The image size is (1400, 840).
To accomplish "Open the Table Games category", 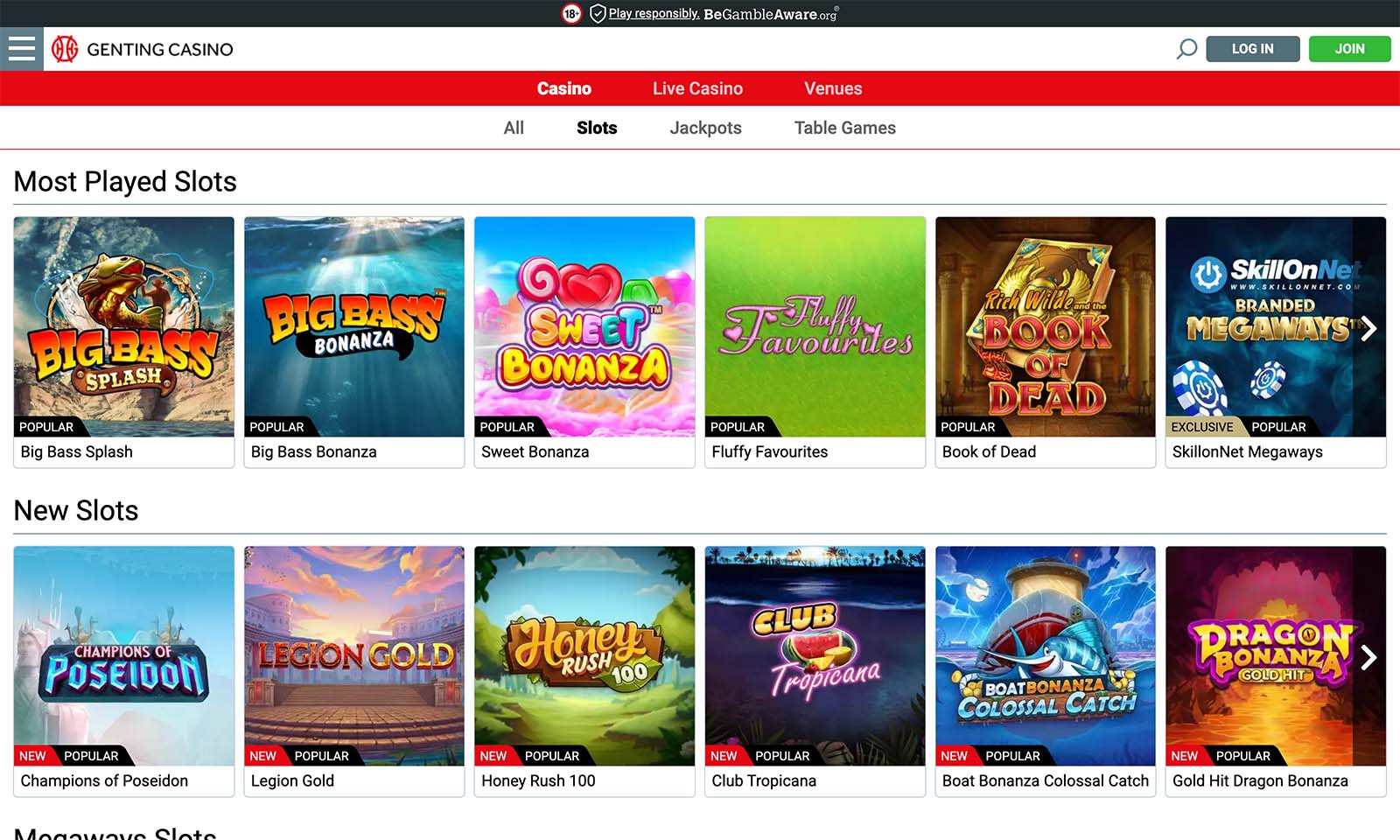I will click(844, 128).
